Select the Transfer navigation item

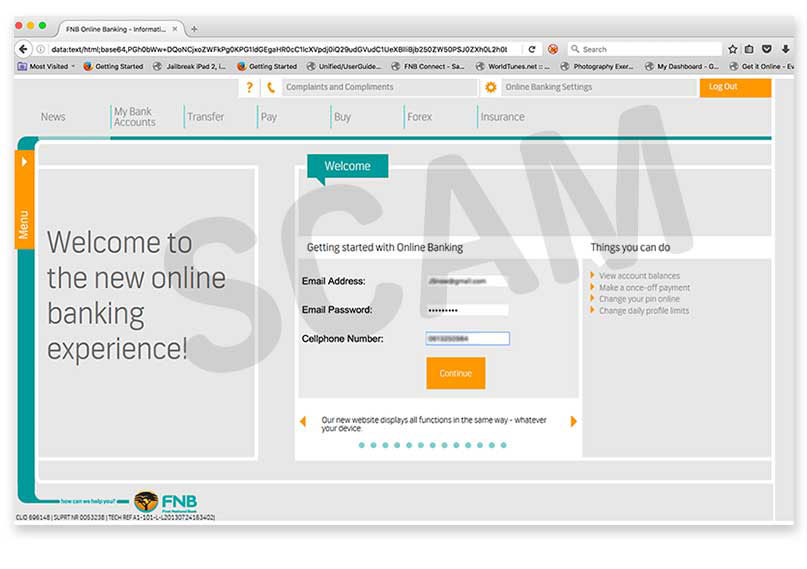205,117
